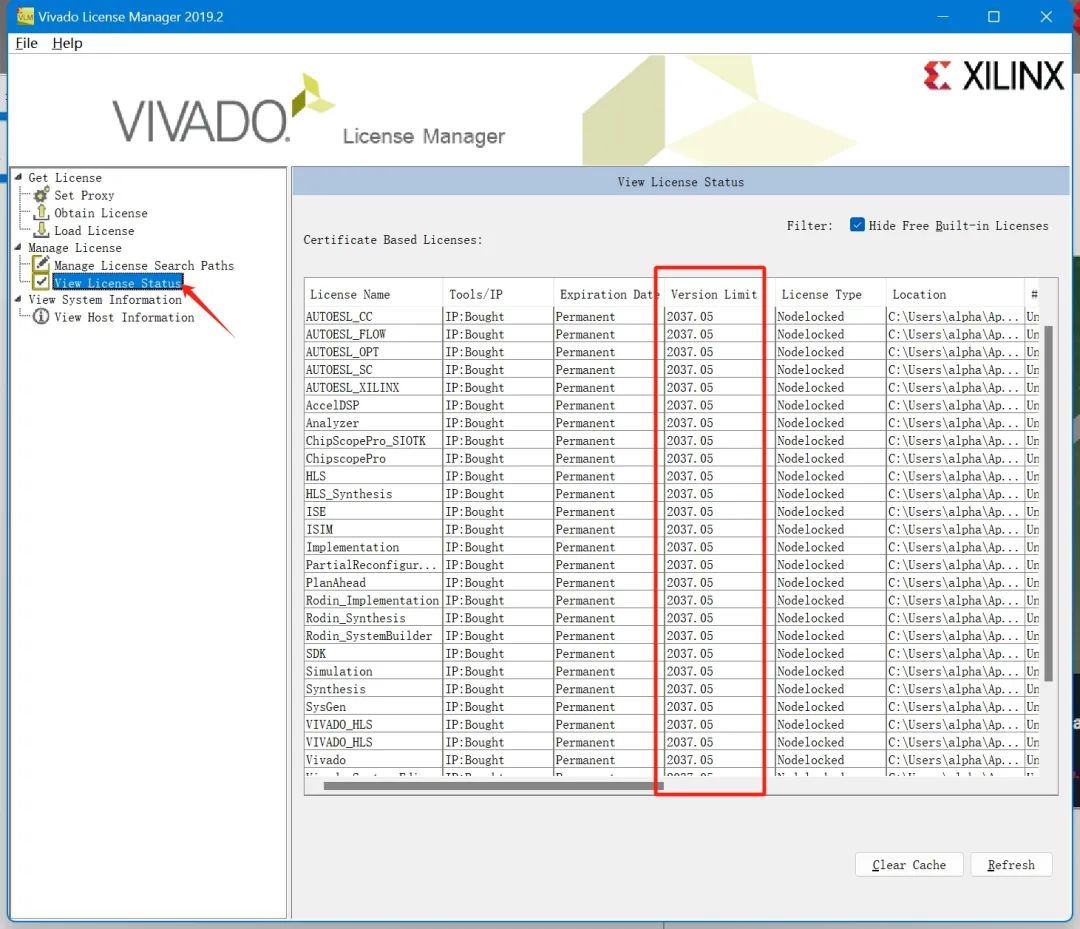The height and width of the screenshot is (929, 1080).
Task: Maximize the Vivado License Manager window
Action: [993, 17]
